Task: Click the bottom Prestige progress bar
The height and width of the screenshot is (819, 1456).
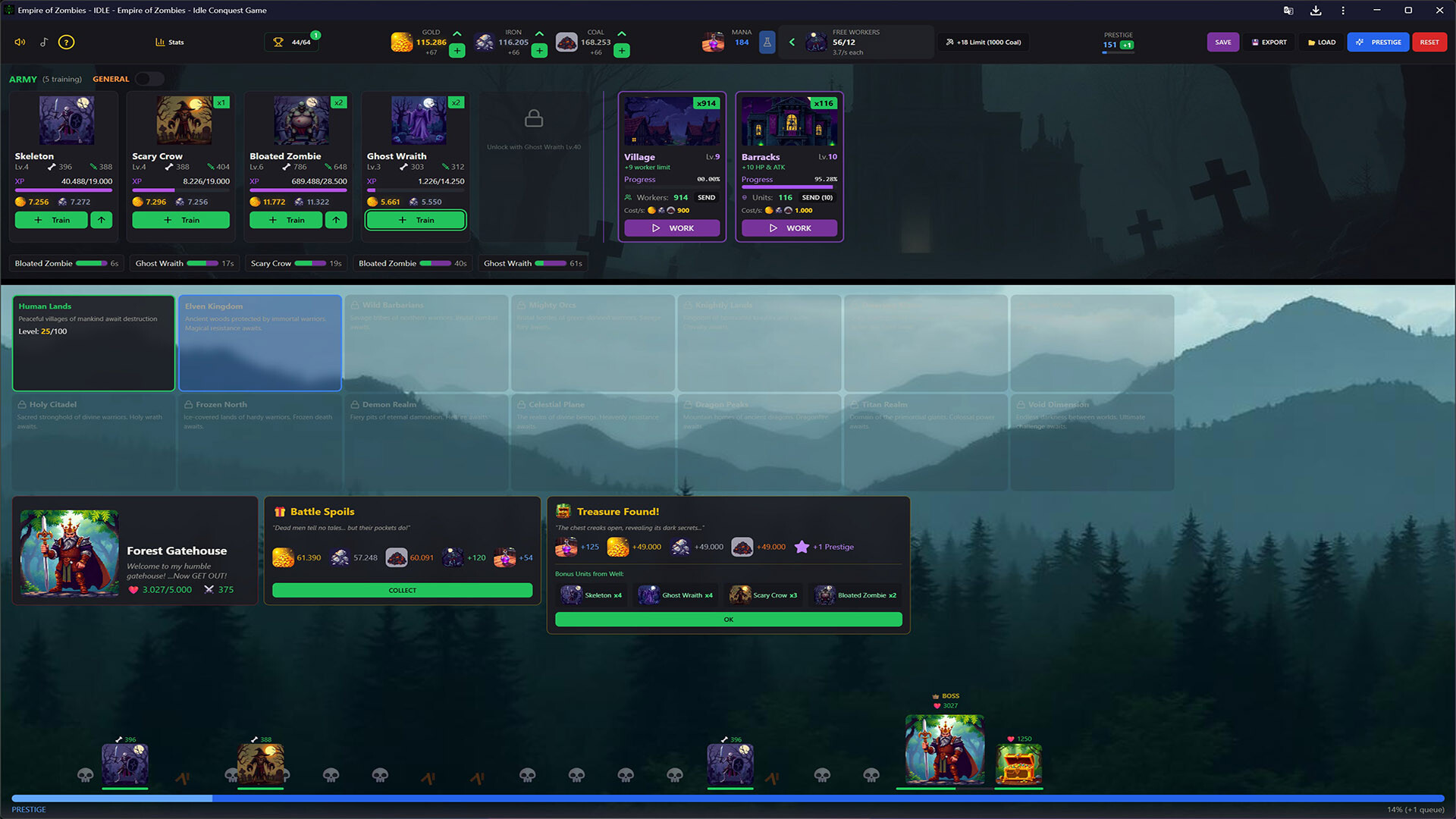Action: [x=726, y=798]
